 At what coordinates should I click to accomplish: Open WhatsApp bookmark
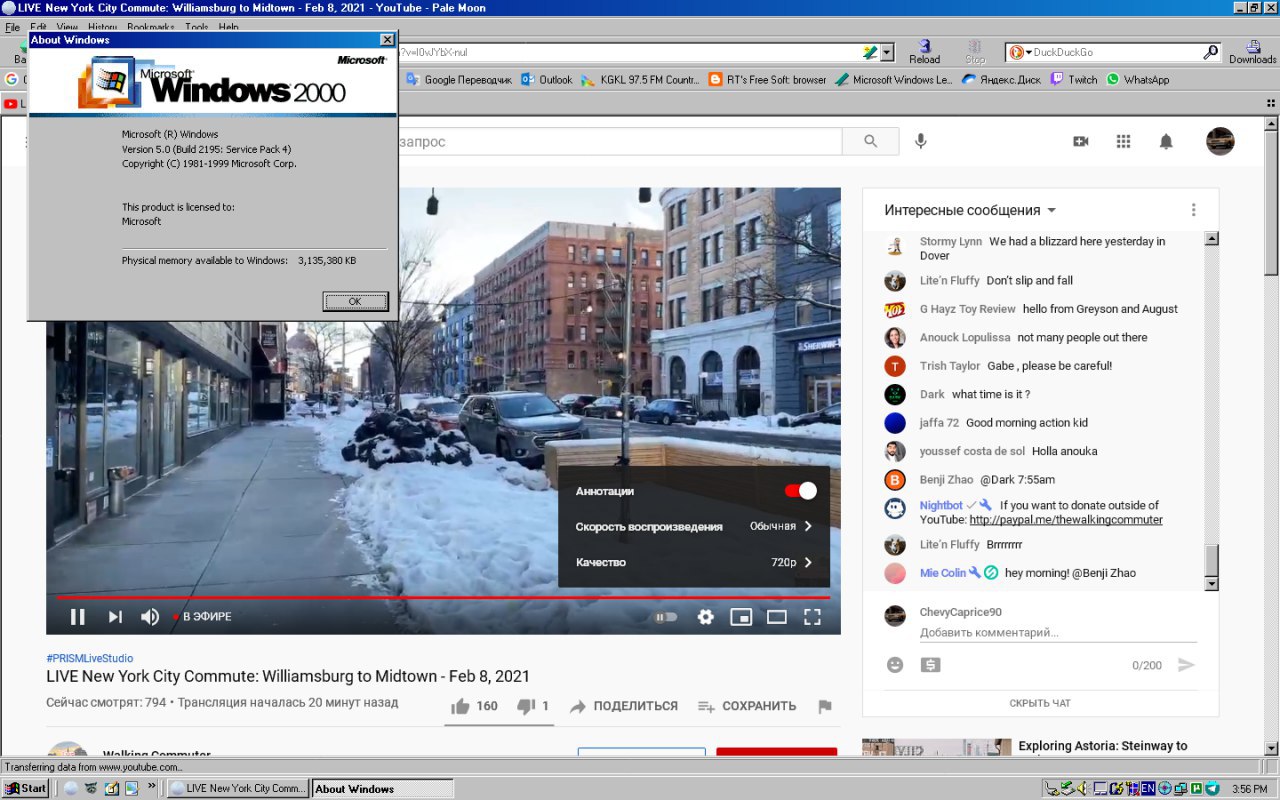(x=1137, y=80)
